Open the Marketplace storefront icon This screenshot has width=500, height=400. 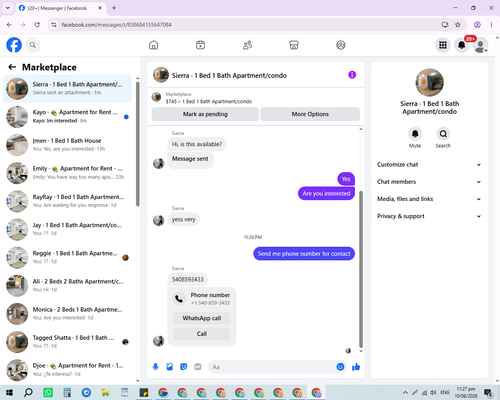(x=294, y=45)
